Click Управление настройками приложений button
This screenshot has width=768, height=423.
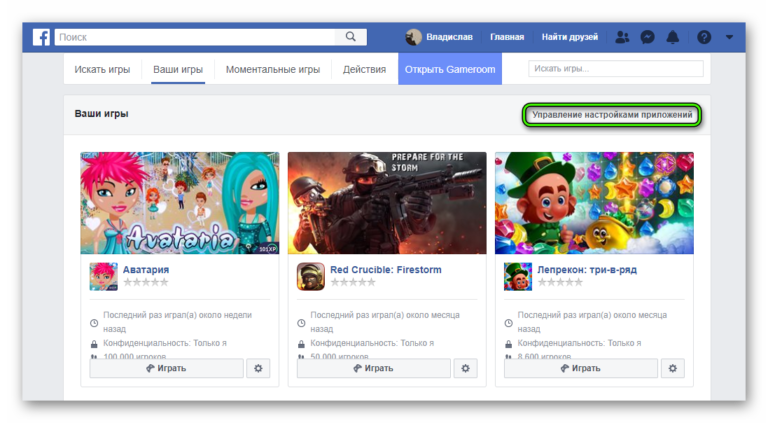pyautogui.click(x=612, y=115)
